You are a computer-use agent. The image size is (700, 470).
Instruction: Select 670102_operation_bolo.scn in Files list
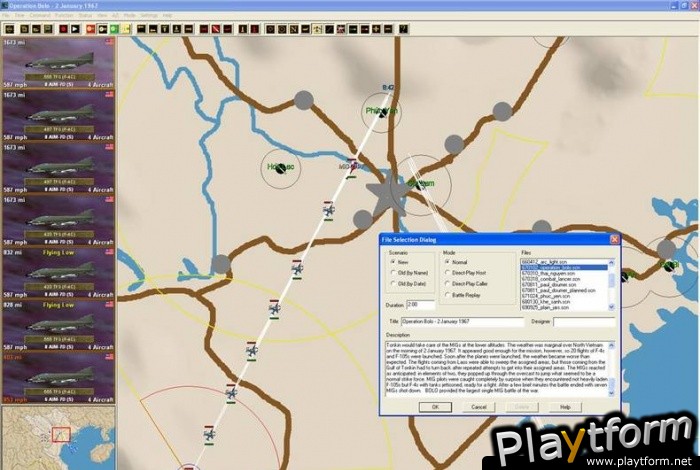(564, 267)
